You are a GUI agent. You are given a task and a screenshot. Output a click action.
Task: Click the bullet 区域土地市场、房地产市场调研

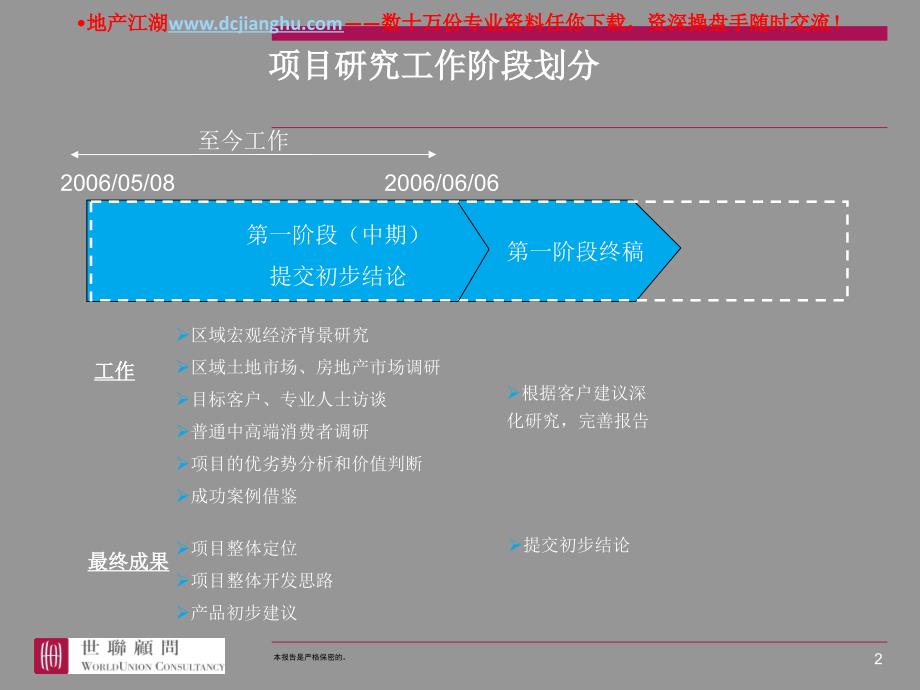[309, 367]
